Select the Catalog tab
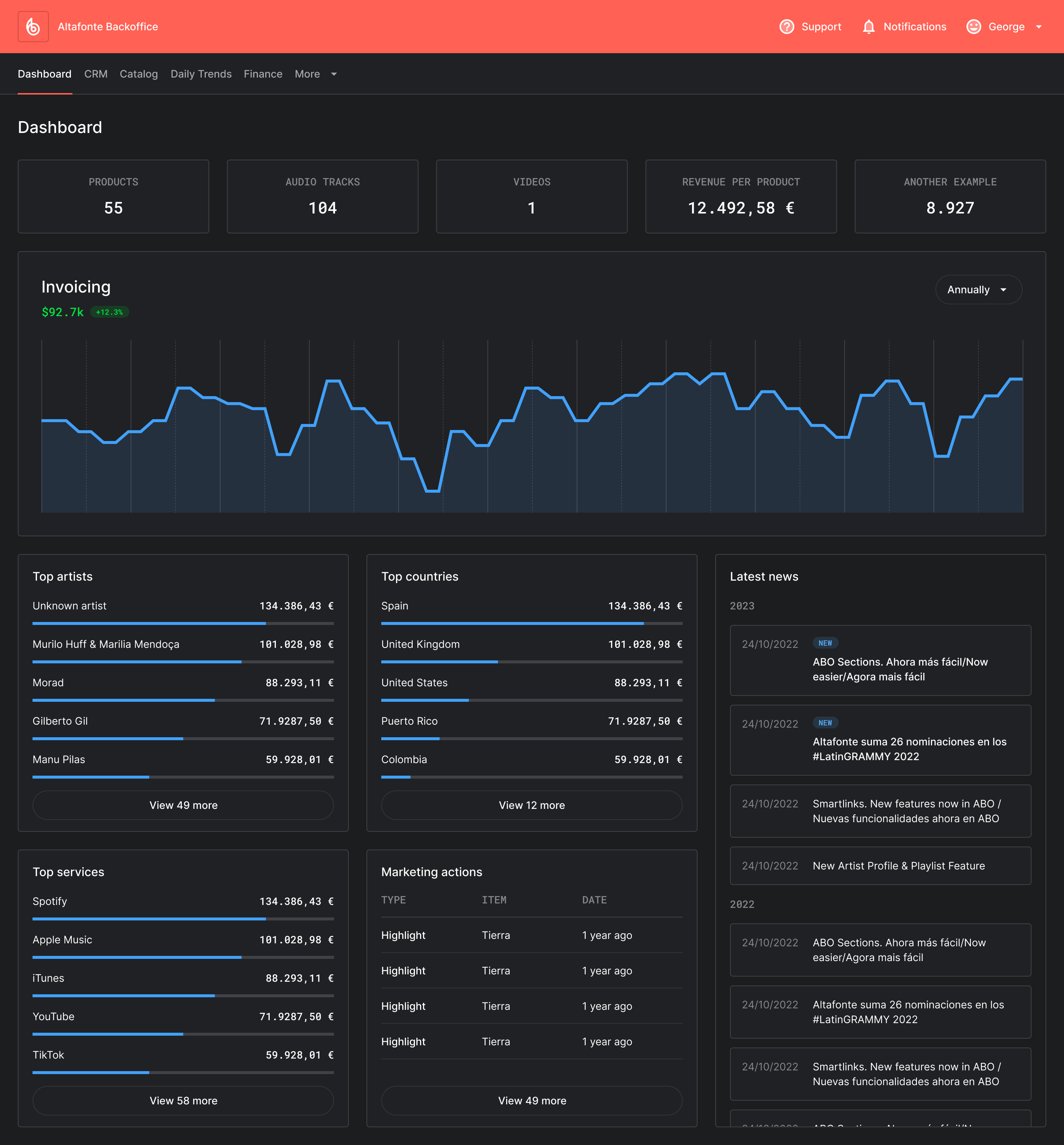The height and width of the screenshot is (1145, 1064). [138, 74]
